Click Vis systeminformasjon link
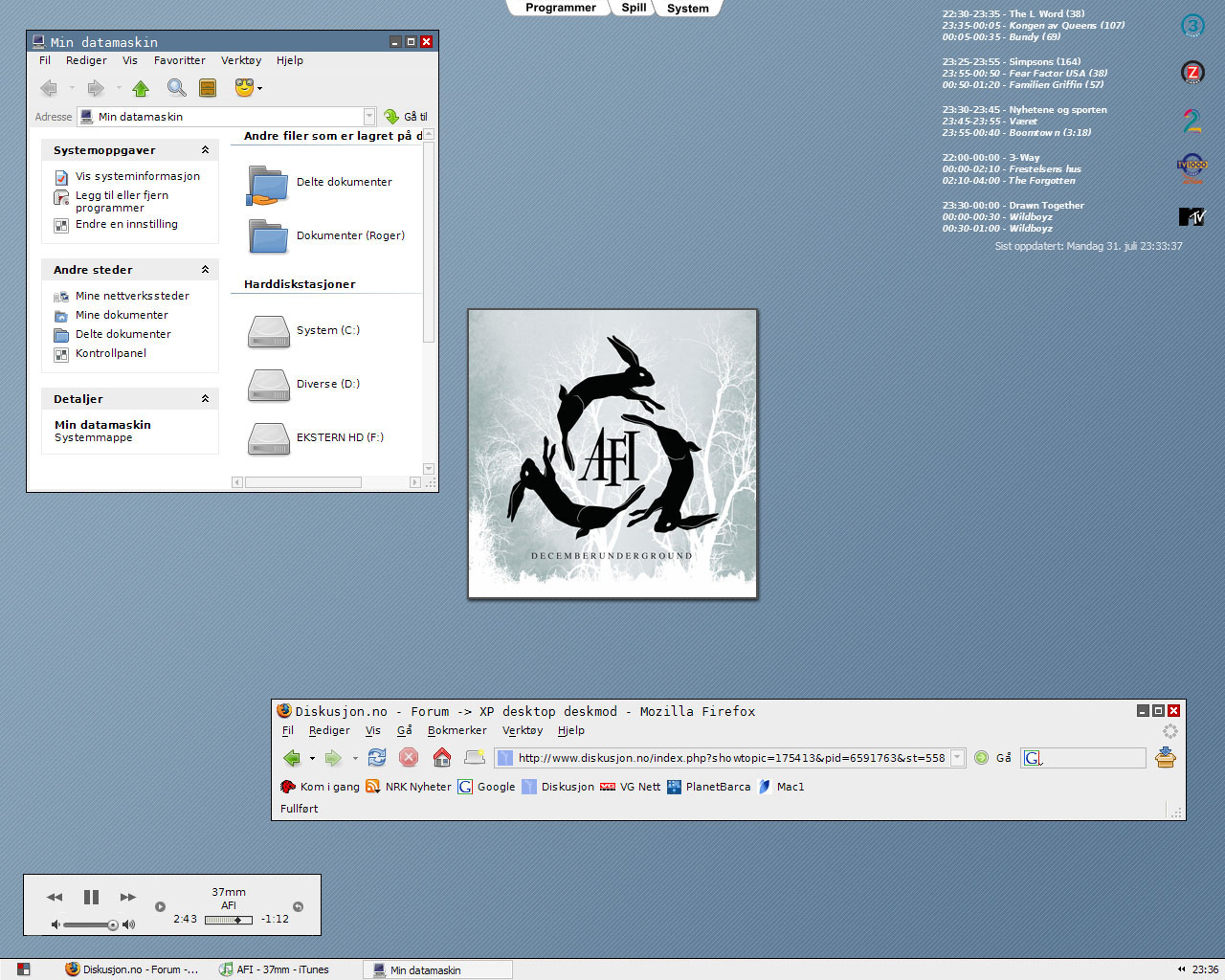Image resolution: width=1225 pixels, height=980 pixels. (138, 176)
